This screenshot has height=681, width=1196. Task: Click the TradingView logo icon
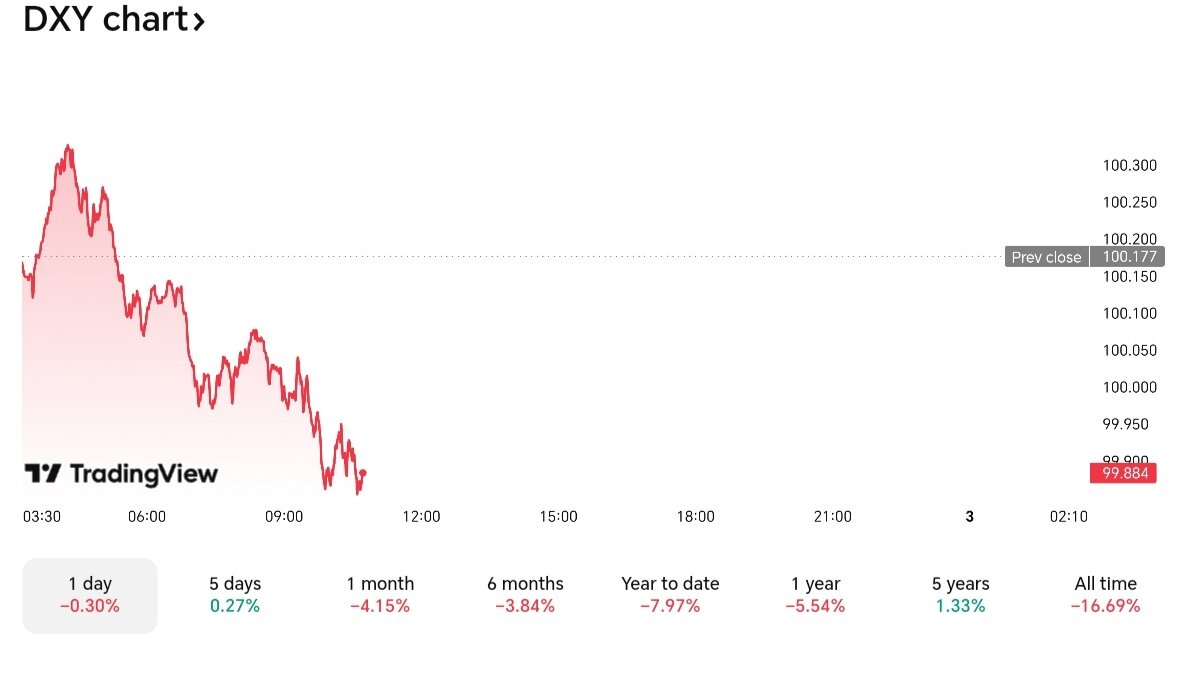point(43,474)
